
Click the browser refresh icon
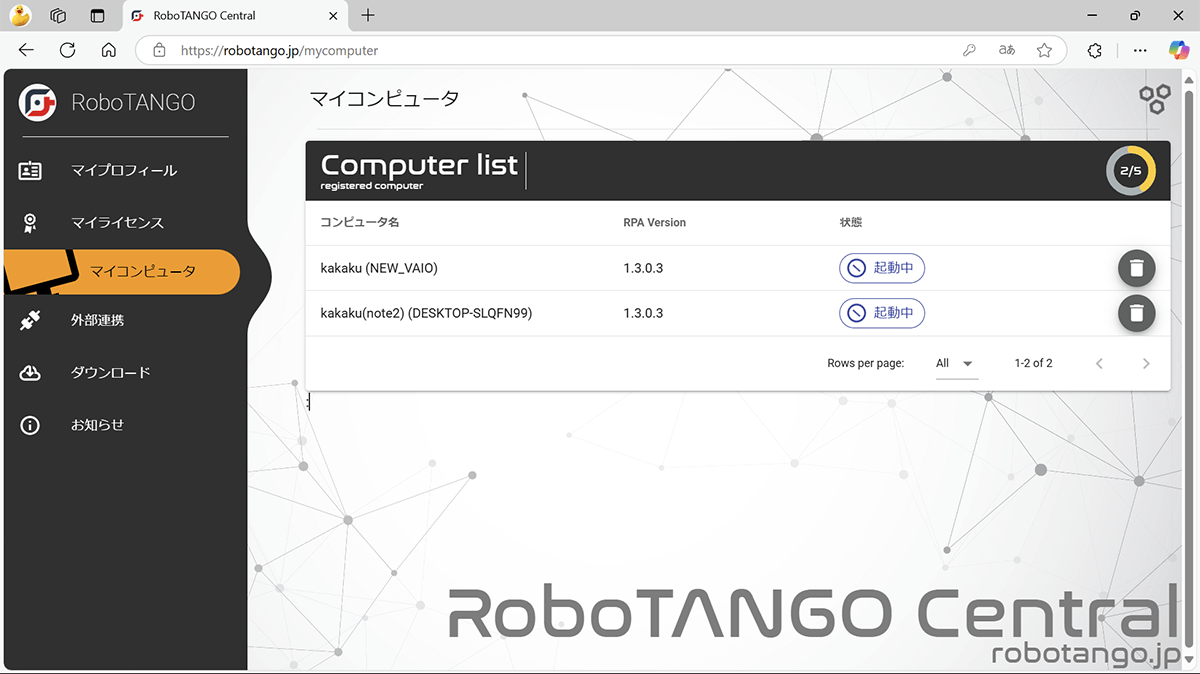pos(67,50)
